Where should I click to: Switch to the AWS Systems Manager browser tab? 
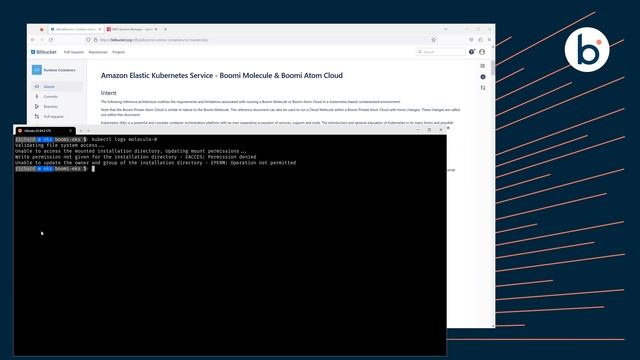[131, 29]
